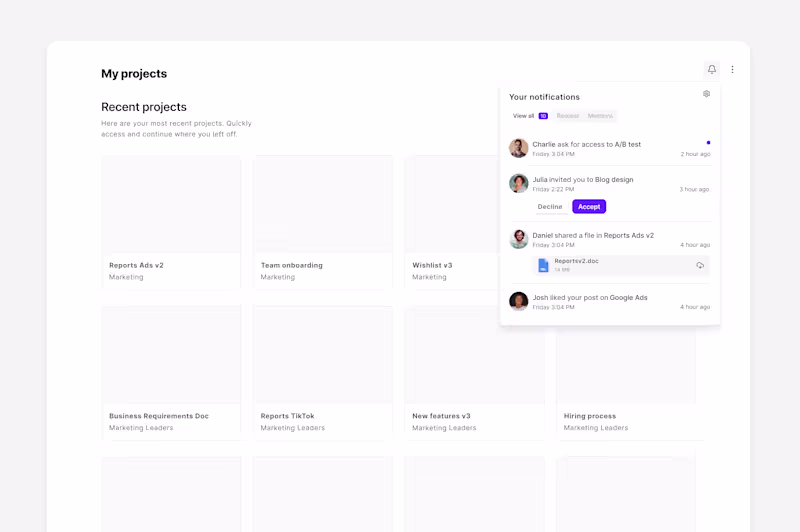Click the Team onboarding card title
The height and width of the screenshot is (532, 800).
[x=291, y=265]
